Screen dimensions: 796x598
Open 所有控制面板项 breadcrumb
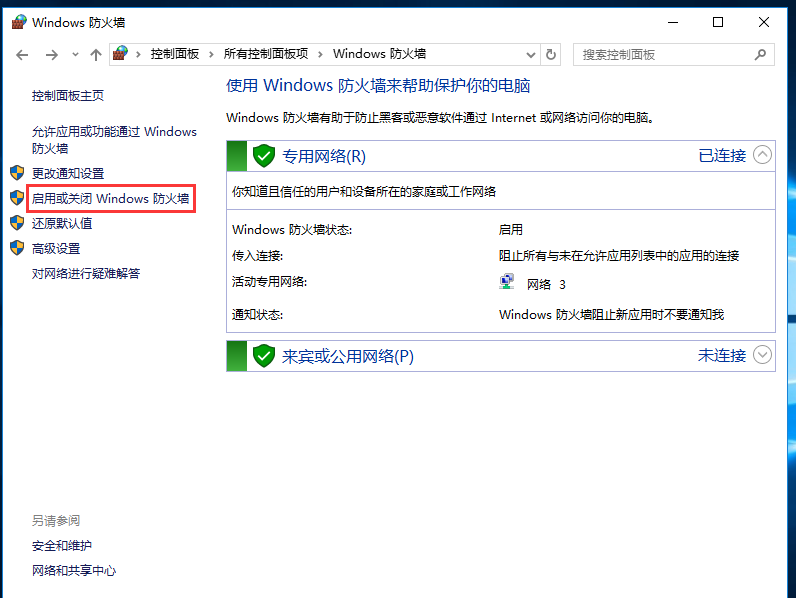point(266,54)
